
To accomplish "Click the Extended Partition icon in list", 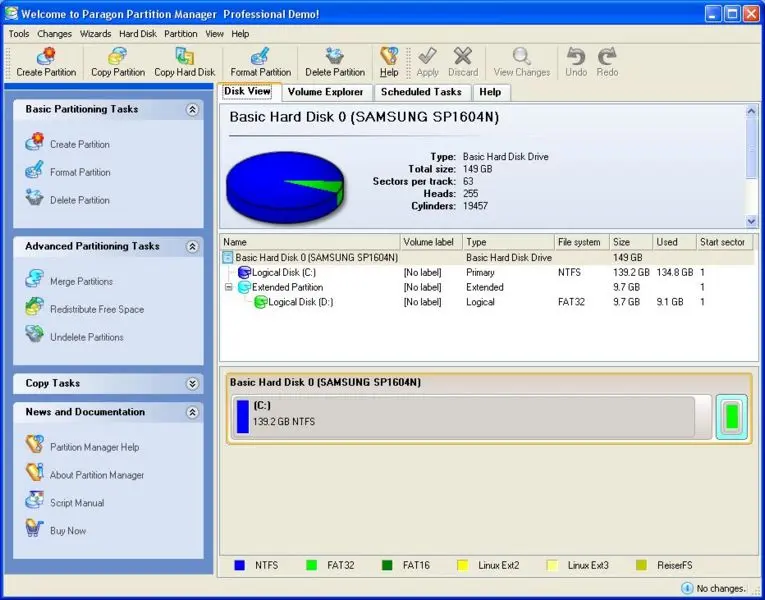I will point(244,287).
